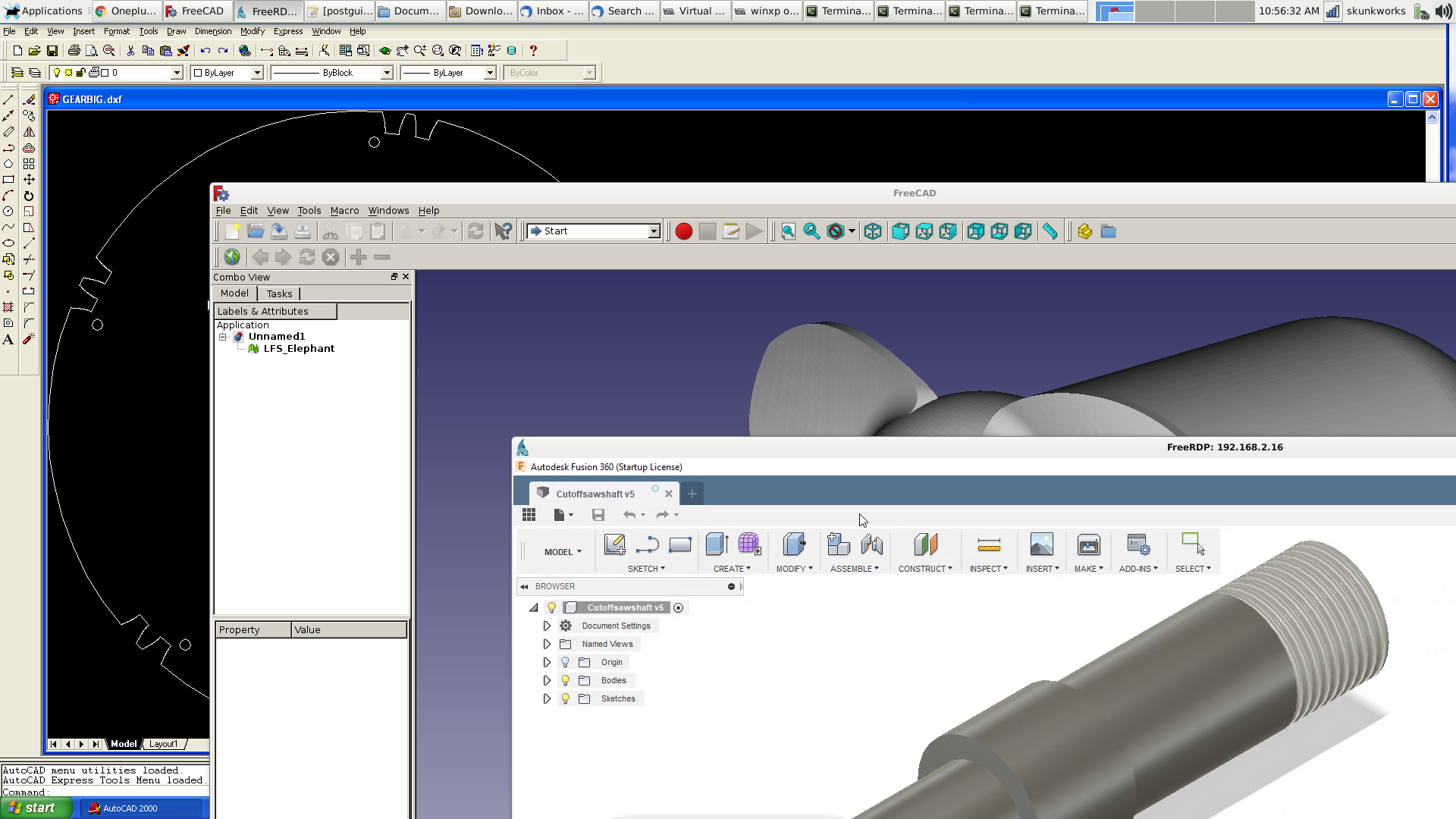Click Fusion 360 Press Pull icon
The image size is (1456, 819).
[794, 544]
